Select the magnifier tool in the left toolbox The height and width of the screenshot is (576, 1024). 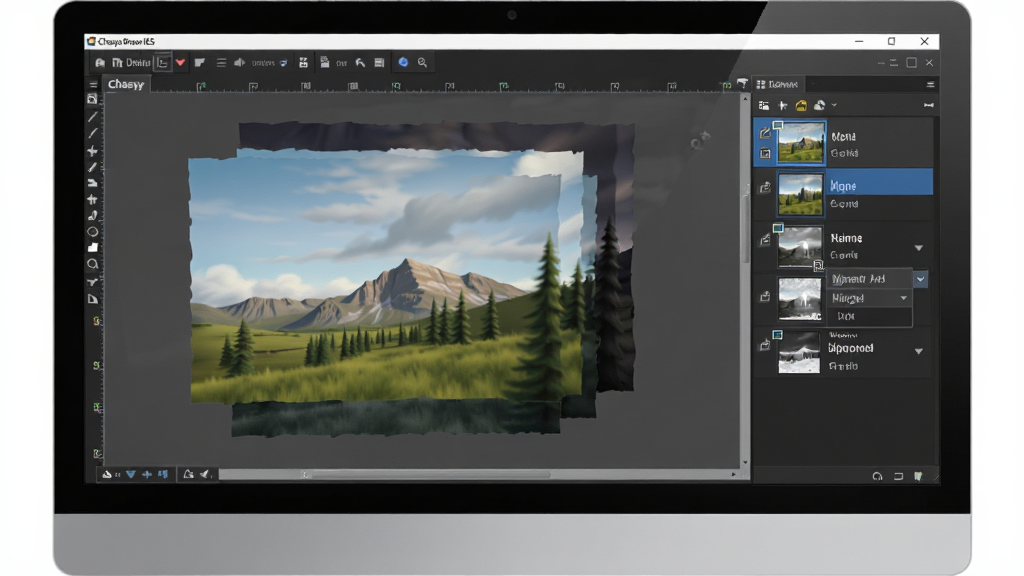(93, 264)
